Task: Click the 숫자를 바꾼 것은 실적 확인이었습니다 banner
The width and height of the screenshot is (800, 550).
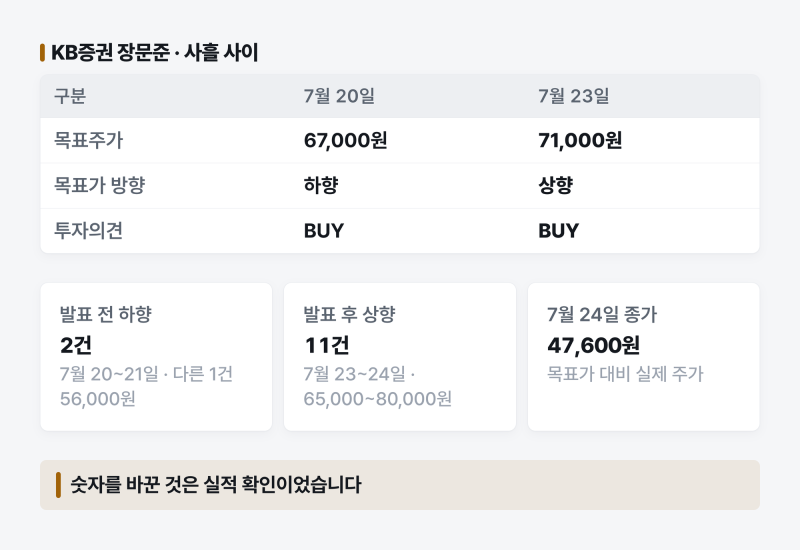Action: tap(400, 485)
